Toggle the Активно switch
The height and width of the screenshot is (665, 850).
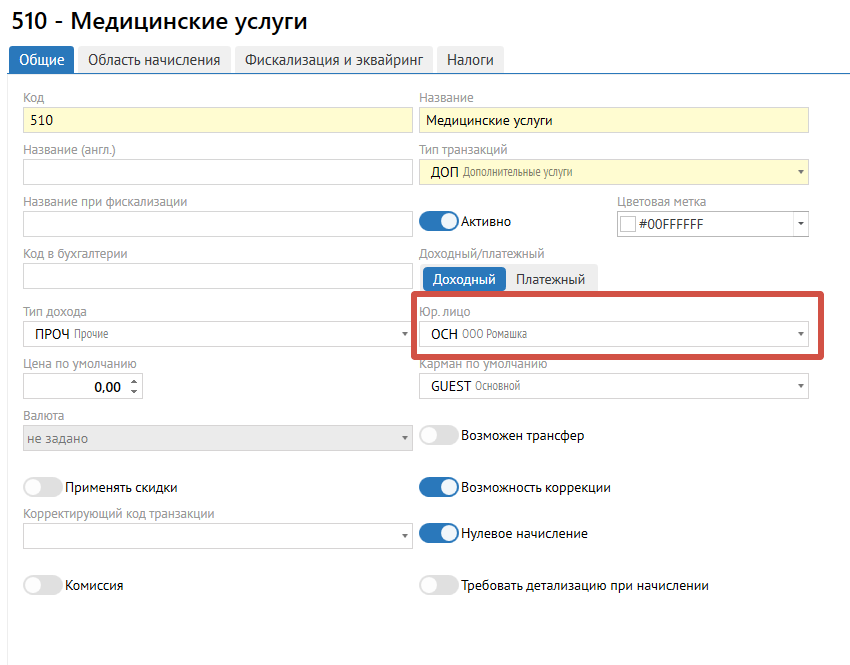click(438, 221)
